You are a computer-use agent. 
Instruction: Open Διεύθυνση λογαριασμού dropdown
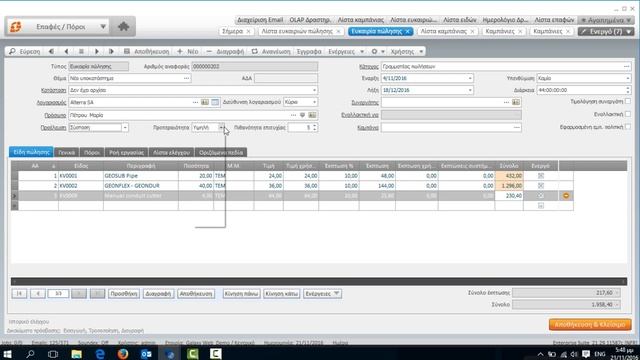point(314,102)
